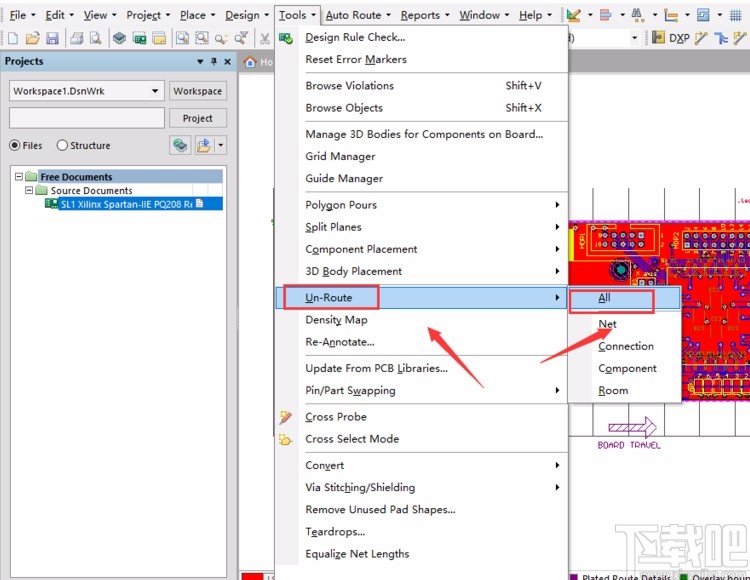The width and height of the screenshot is (750, 580).
Task: Open the binoculars find dropdown arrow
Action: pos(655,15)
